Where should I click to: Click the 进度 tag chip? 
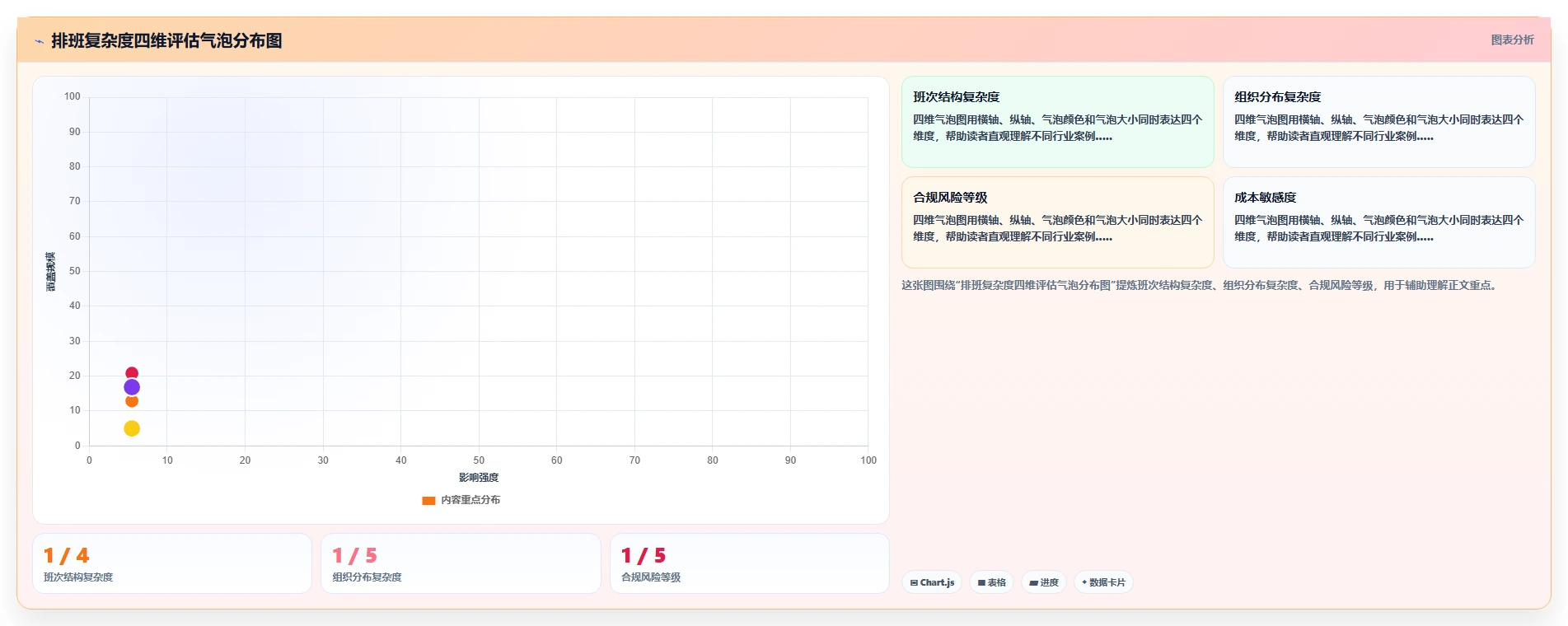pyautogui.click(x=1044, y=582)
